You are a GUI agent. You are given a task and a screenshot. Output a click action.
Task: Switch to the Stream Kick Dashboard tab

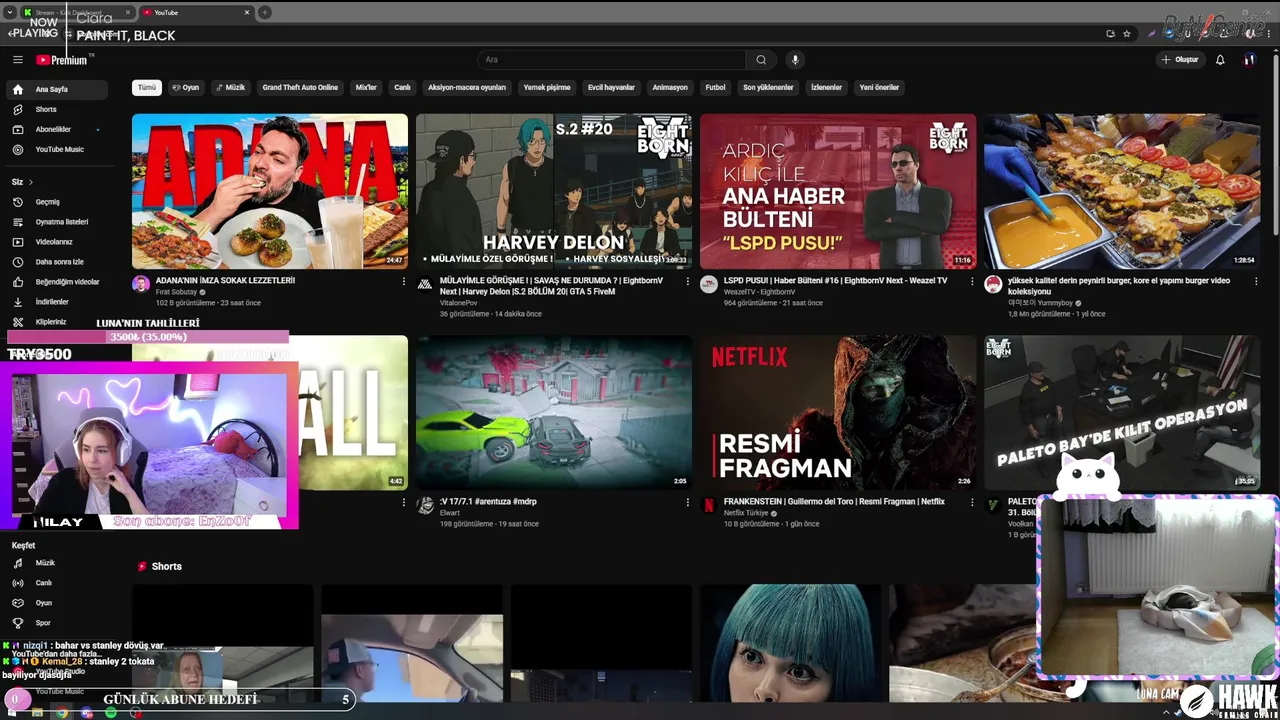point(77,13)
